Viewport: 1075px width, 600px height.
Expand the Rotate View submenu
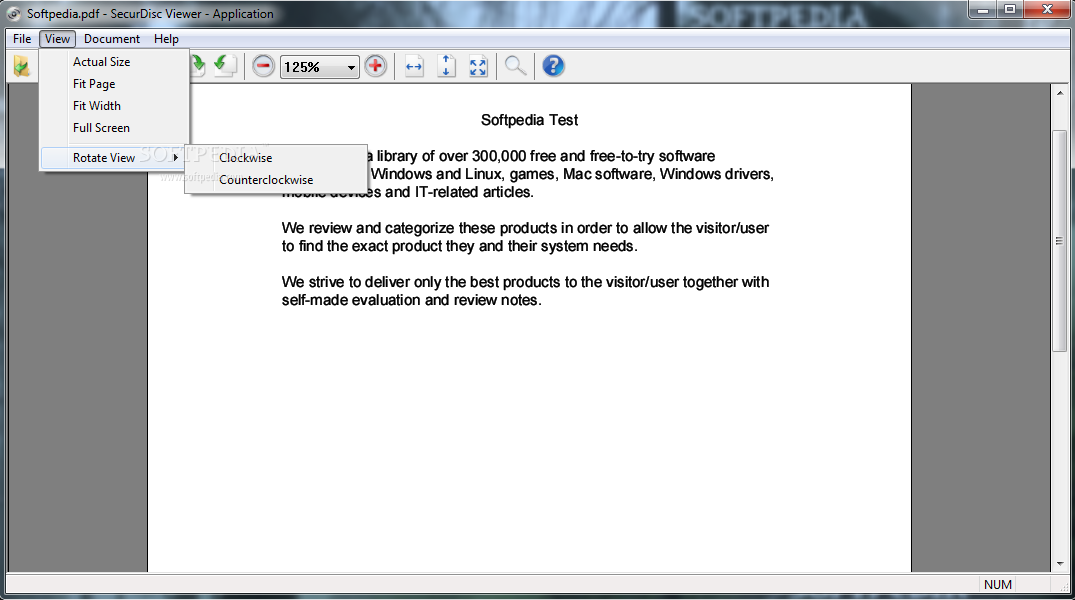[x=112, y=158]
